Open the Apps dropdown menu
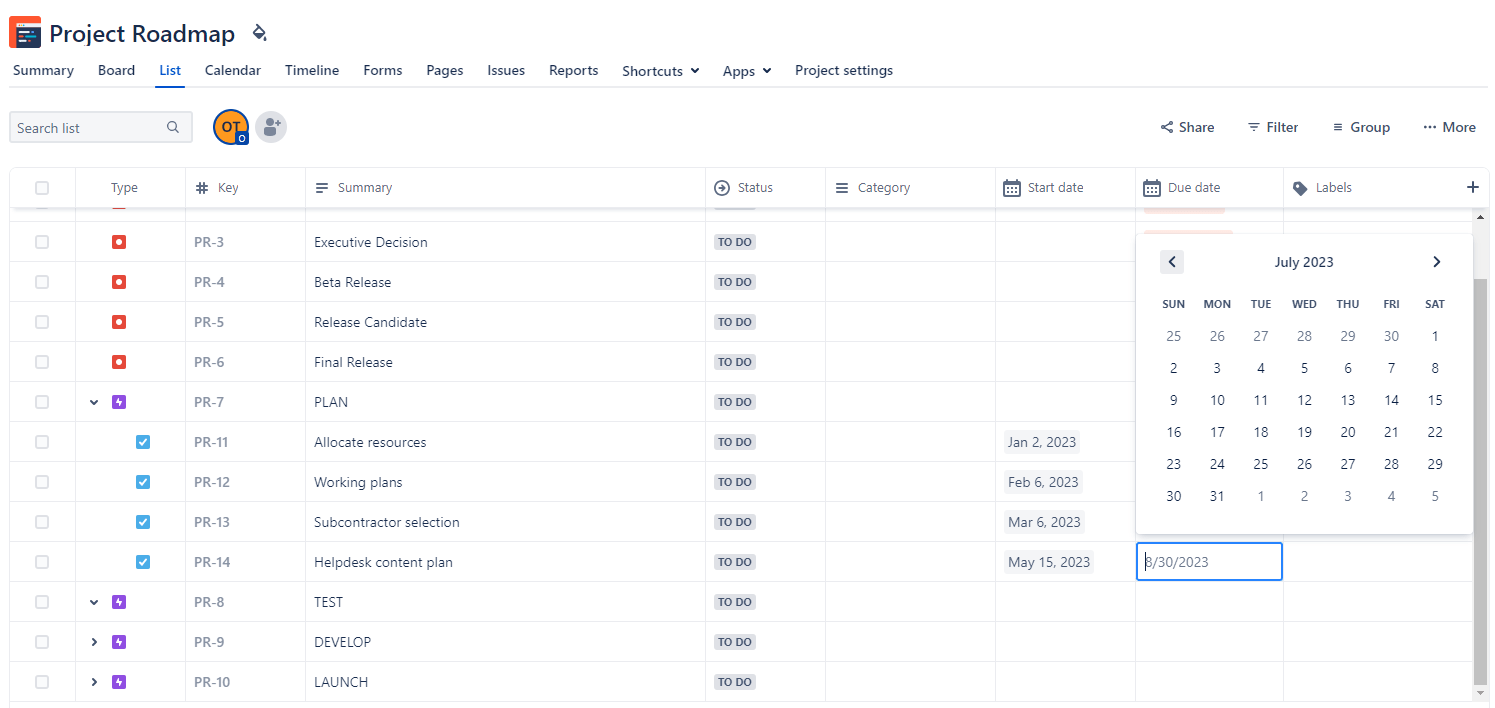This screenshot has height=708, width=1495. coord(746,70)
